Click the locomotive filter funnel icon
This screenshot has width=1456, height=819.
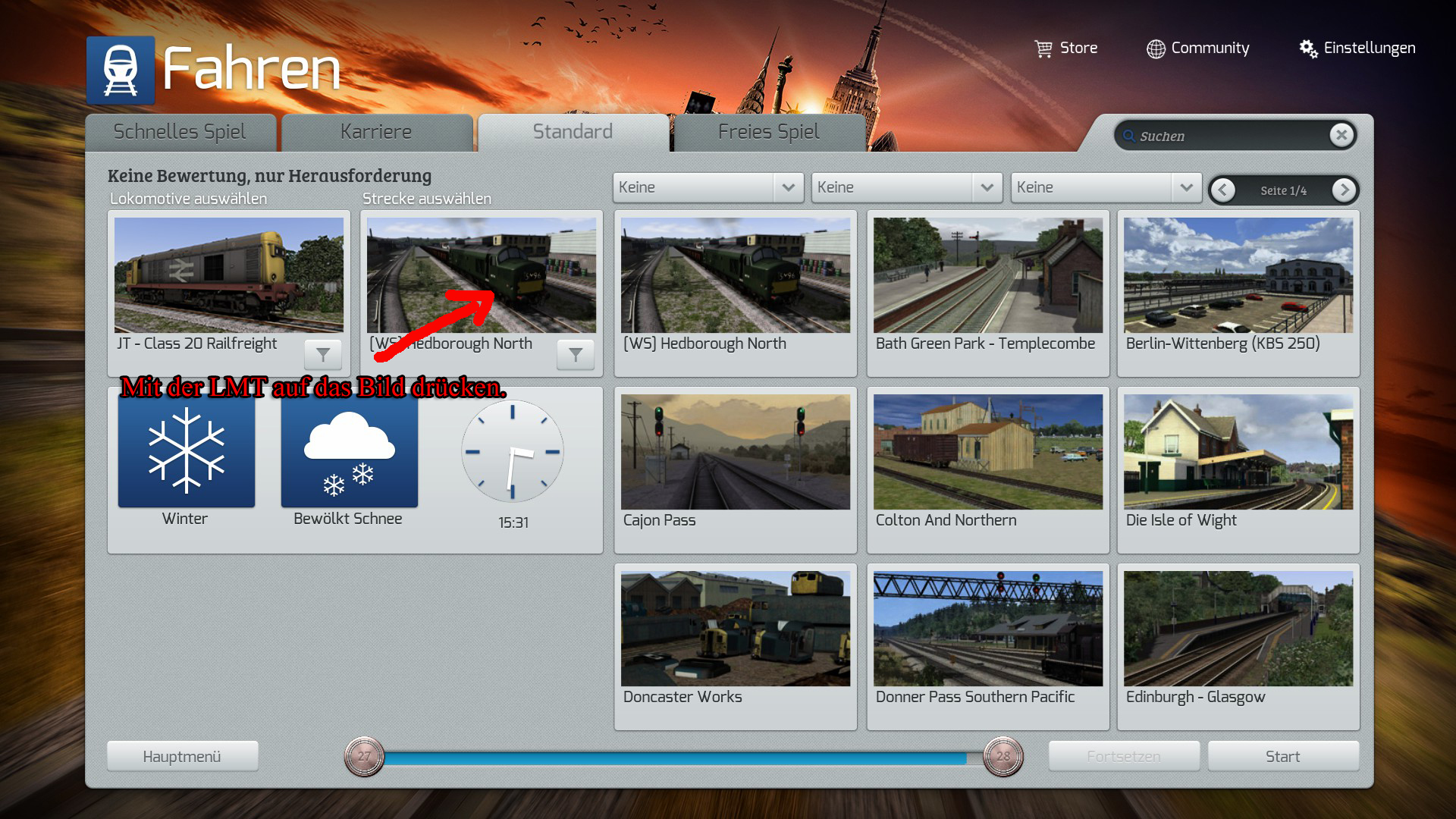323,354
